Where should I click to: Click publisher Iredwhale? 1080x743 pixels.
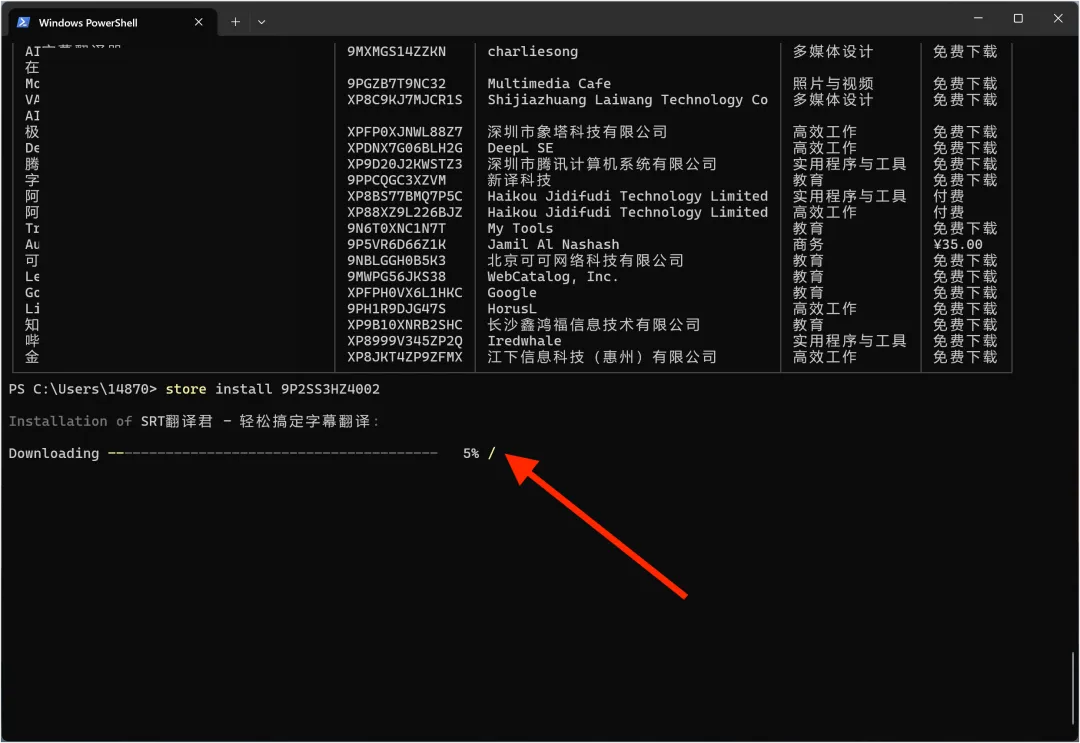click(x=524, y=341)
